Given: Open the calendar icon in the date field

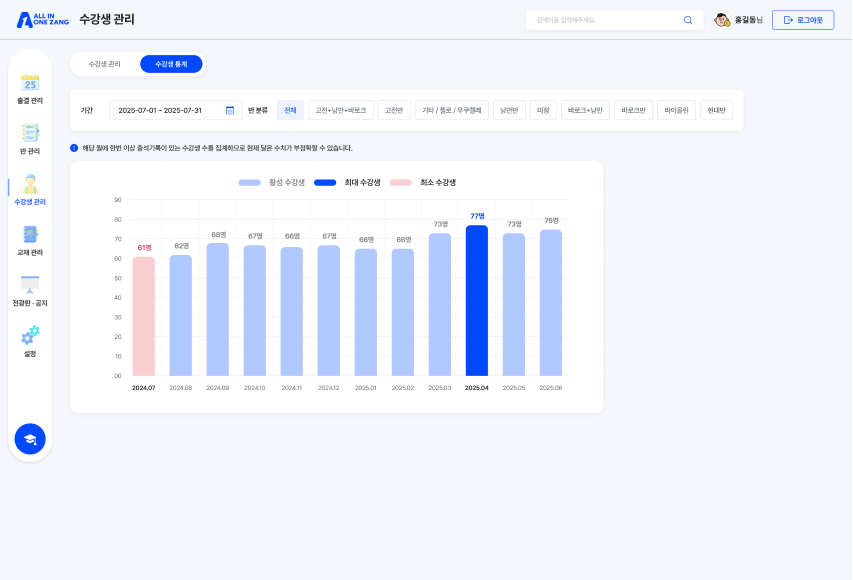Looking at the screenshot, I should click(x=230, y=110).
